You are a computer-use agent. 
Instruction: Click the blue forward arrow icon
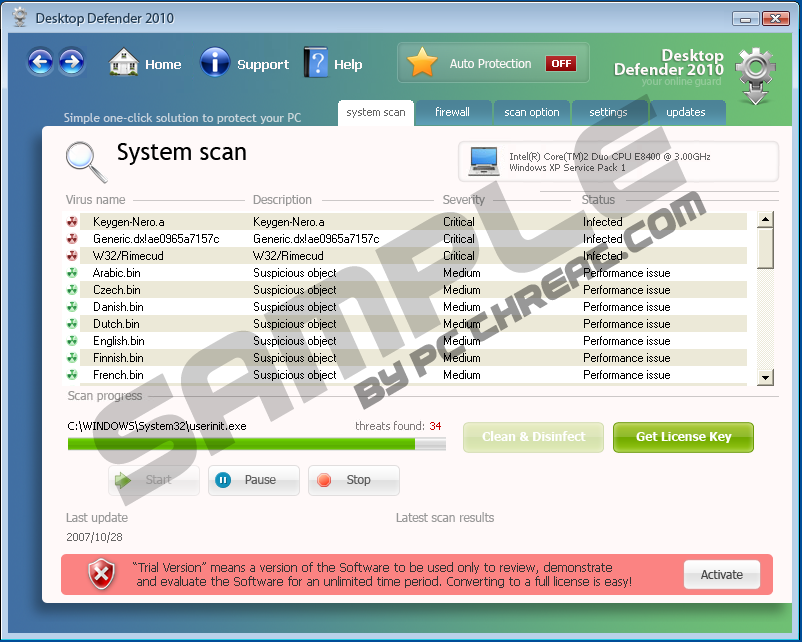coord(71,63)
